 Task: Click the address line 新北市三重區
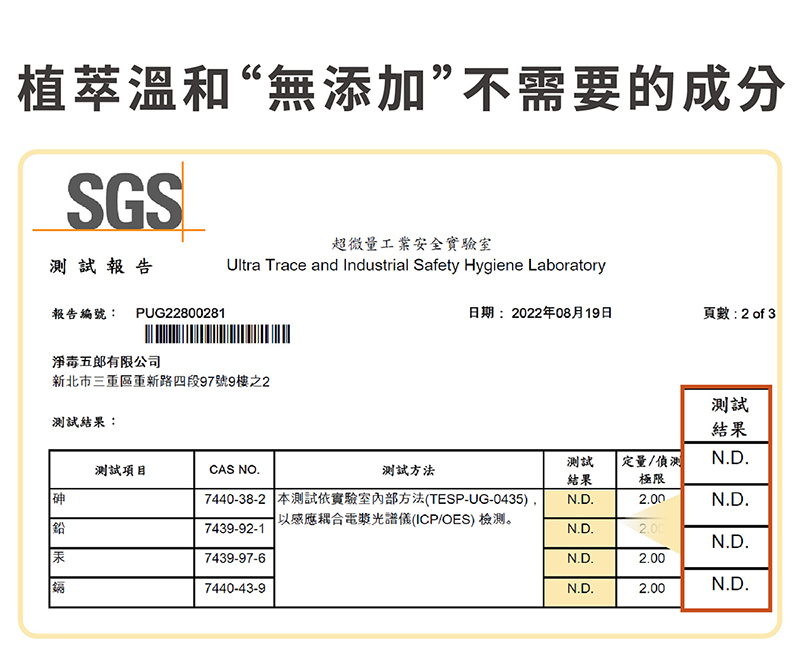(x=160, y=381)
